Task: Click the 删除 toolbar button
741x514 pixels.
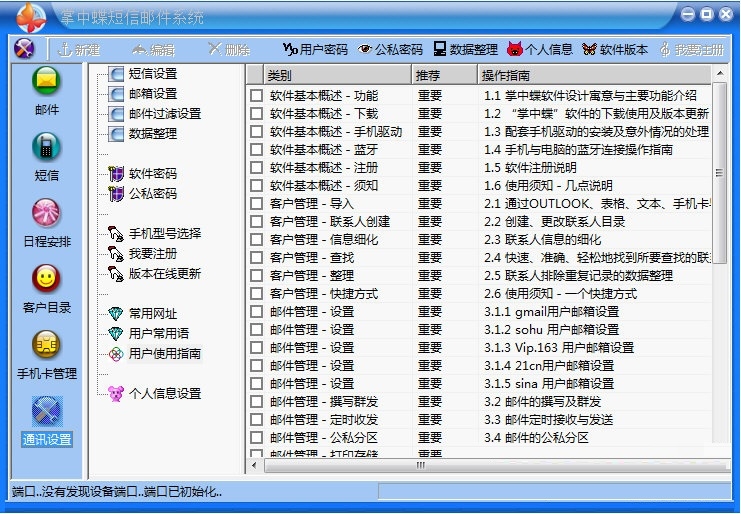Action: 229,50
